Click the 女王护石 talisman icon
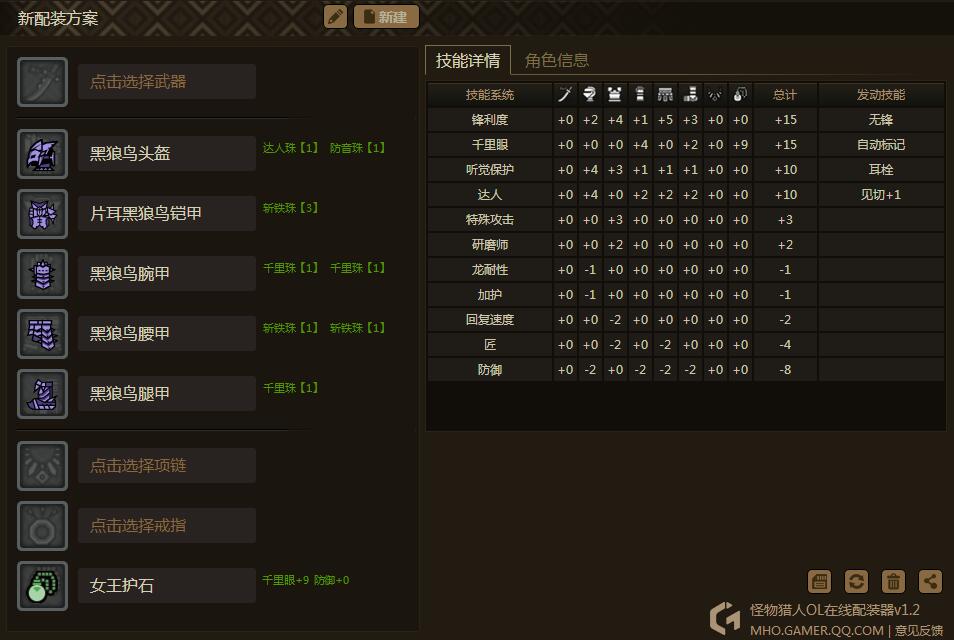954x640 pixels. [43, 586]
